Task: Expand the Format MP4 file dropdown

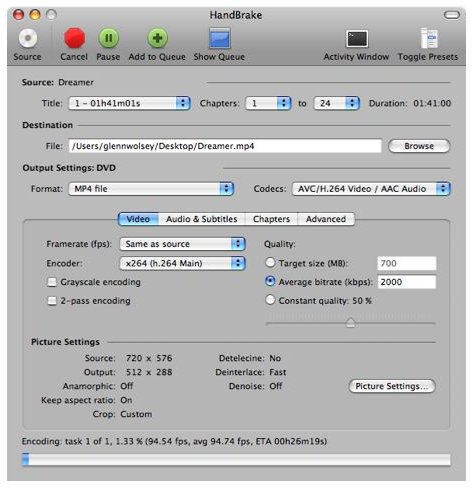Action: click(151, 189)
